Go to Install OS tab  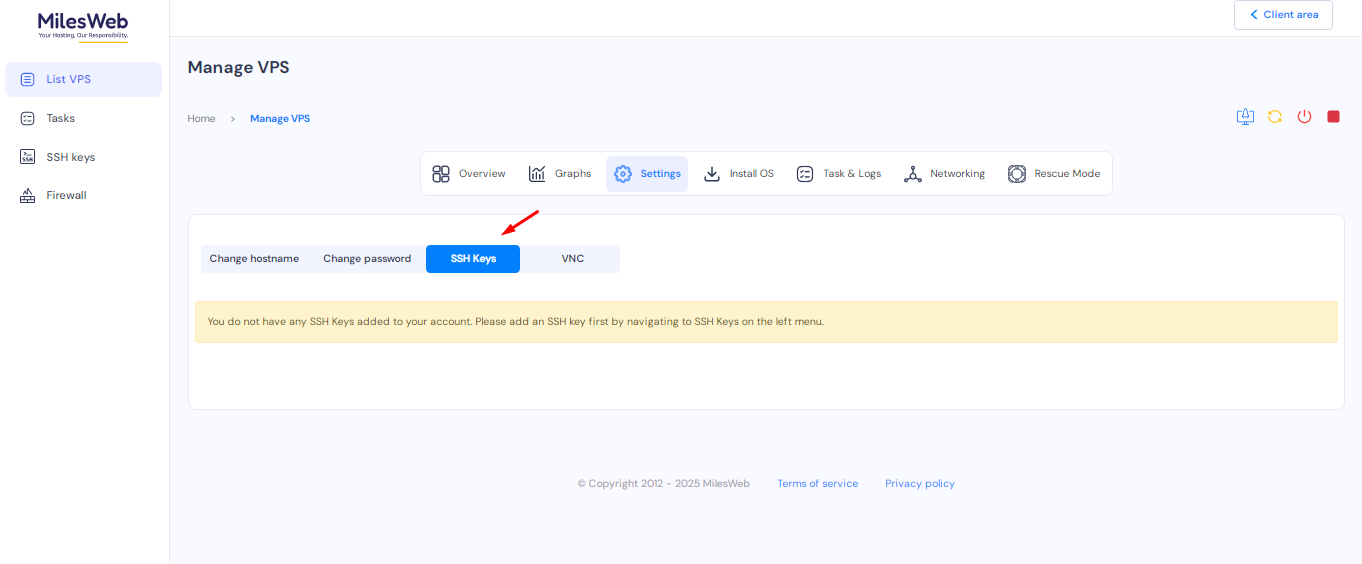click(x=739, y=174)
